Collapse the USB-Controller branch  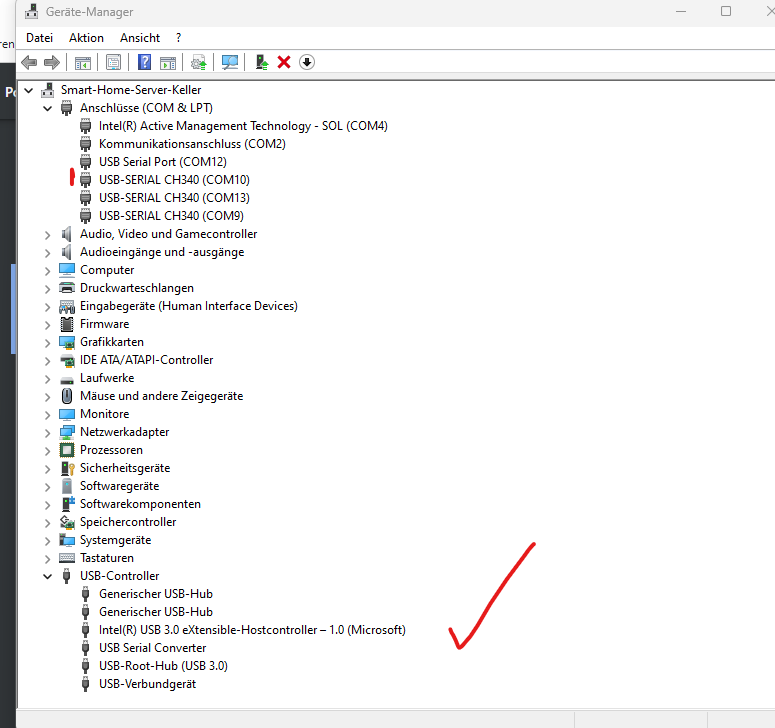[47, 576]
